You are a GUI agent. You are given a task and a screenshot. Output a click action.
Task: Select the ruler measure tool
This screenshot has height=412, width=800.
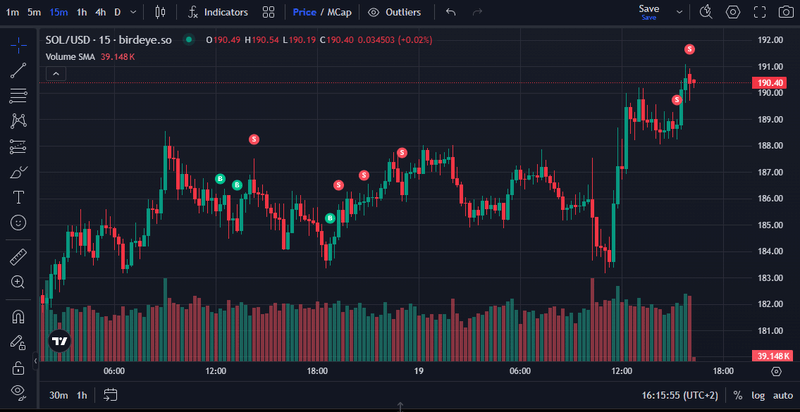click(18, 257)
